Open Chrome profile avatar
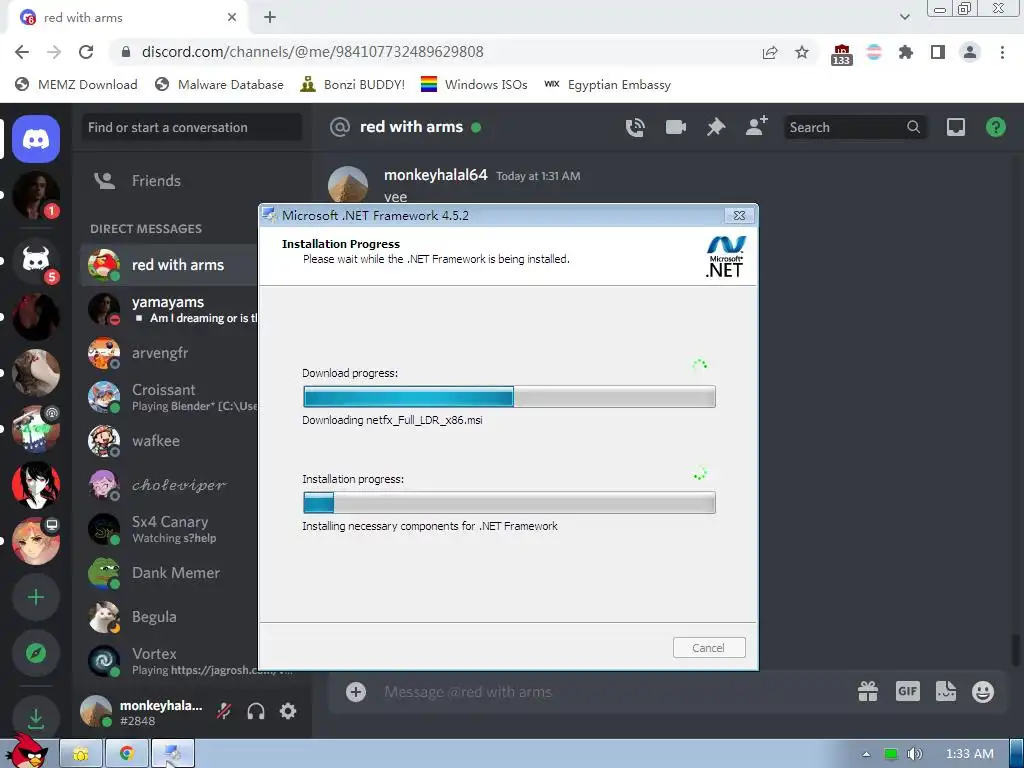The image size is (1024, 768). point(970,52)
